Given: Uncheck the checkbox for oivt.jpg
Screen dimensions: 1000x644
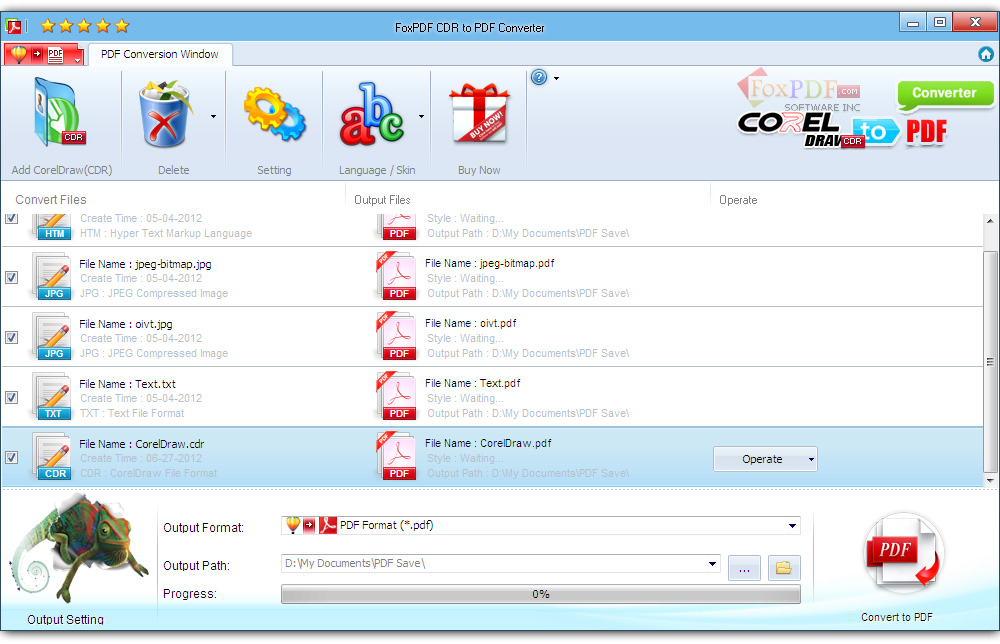Looking at the screenshot, I should tap(11, 337).
